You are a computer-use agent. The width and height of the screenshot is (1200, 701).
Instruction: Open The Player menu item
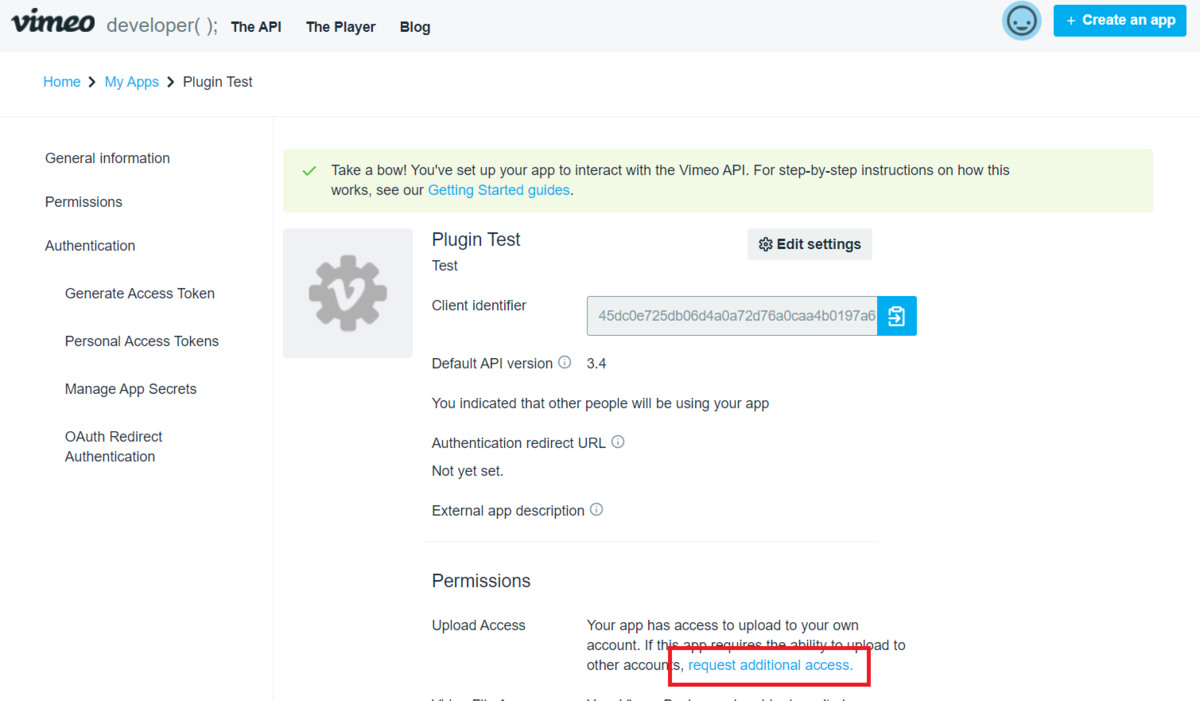[341, 27]
